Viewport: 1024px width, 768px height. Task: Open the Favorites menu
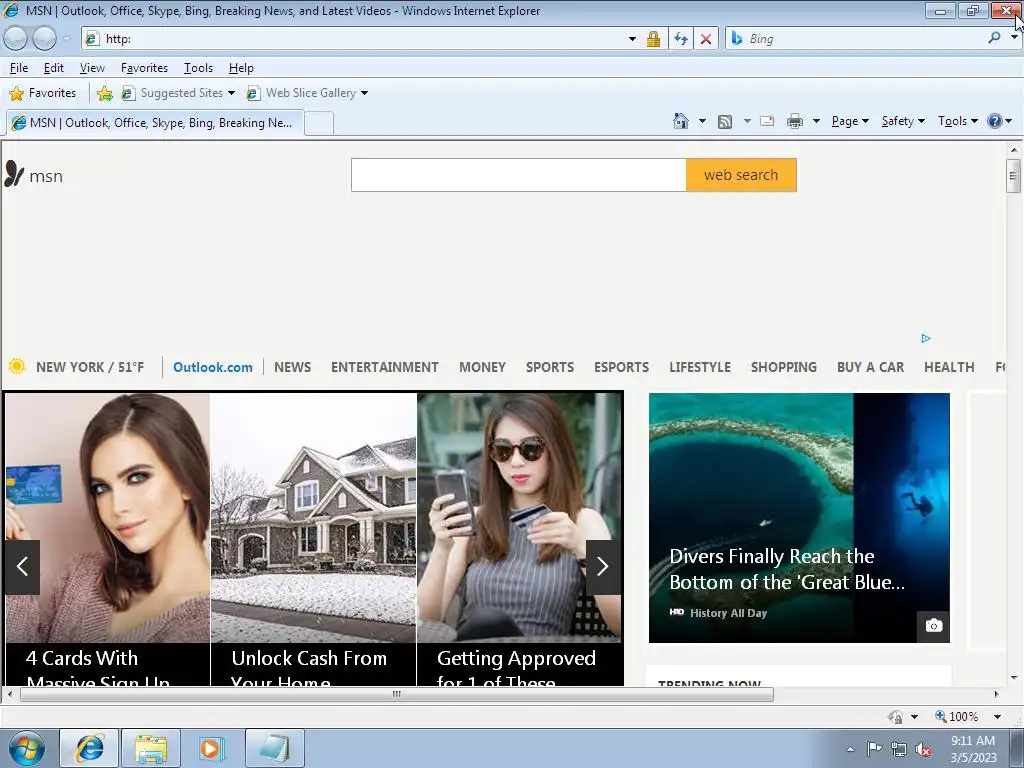click(x=144, y=68)
